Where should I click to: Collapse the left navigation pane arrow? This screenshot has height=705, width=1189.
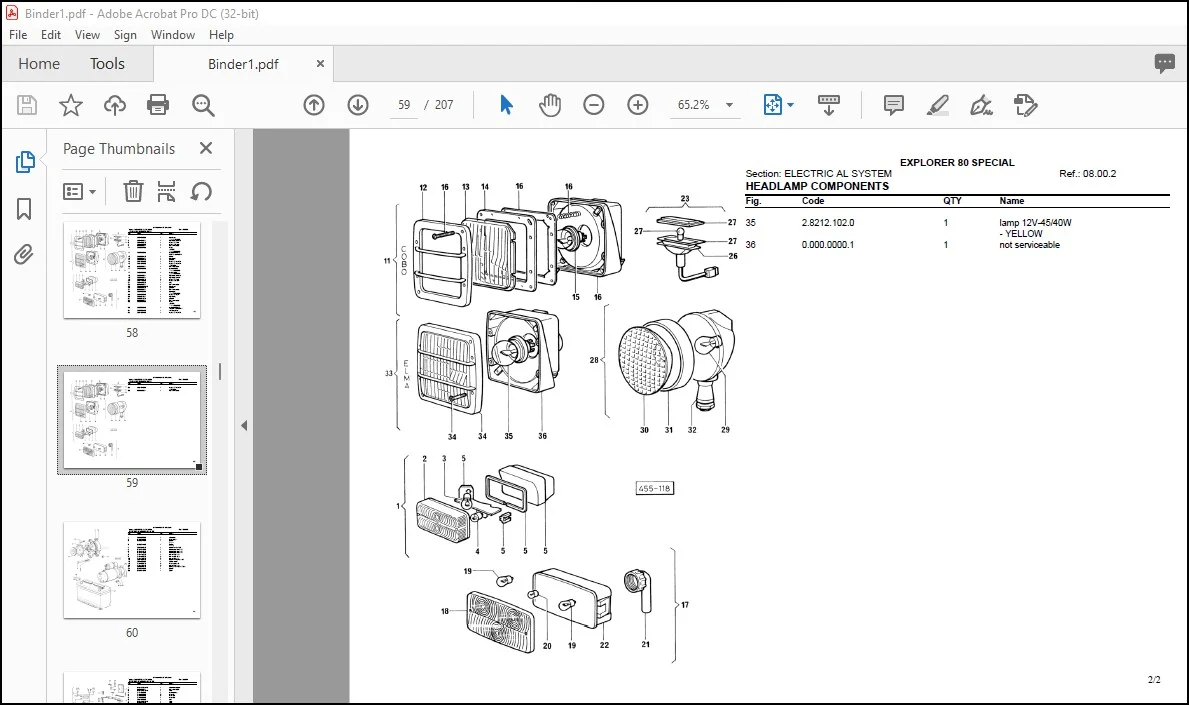pyautogui.click(x=244, y=425)
